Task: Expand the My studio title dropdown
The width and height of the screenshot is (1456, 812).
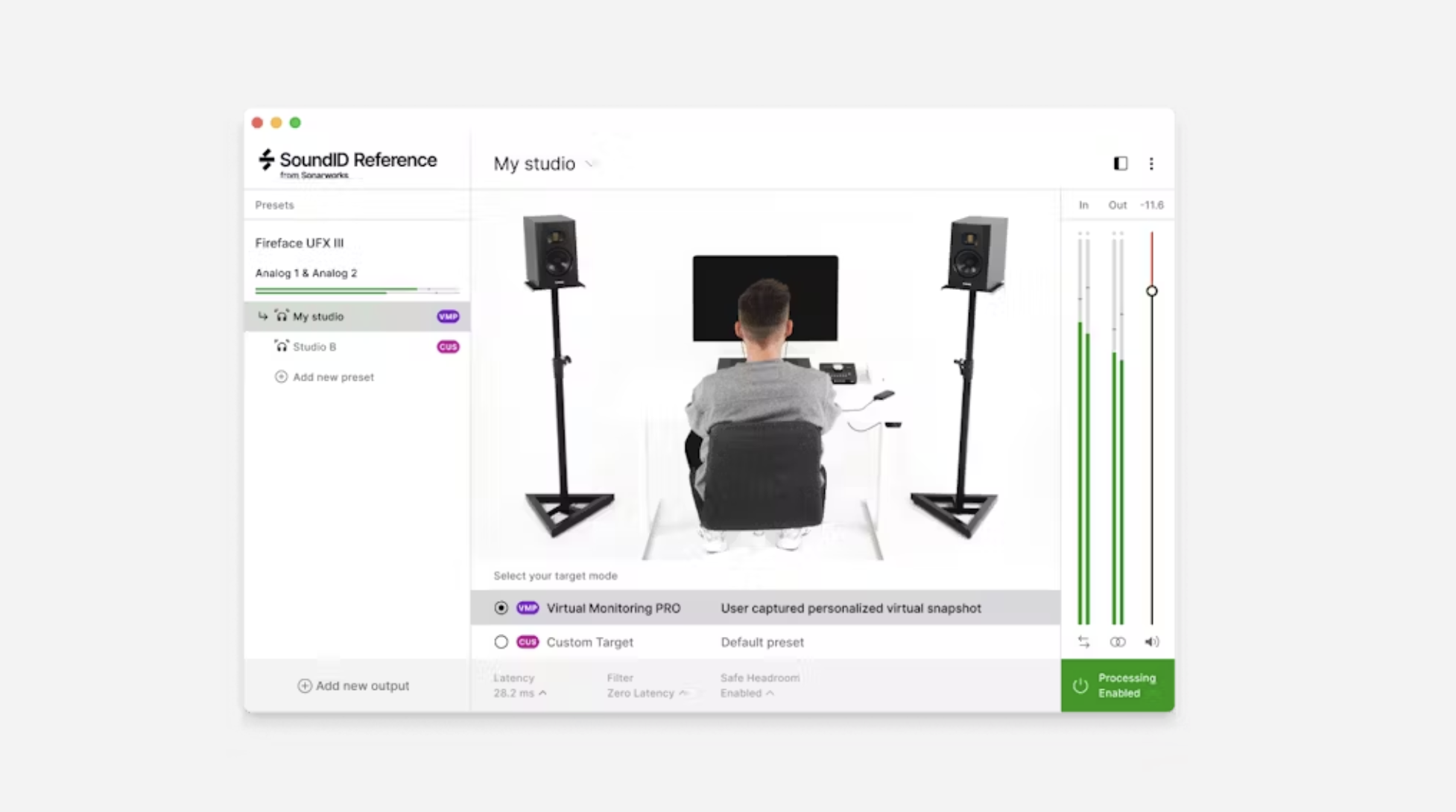Action: point(589,164)
